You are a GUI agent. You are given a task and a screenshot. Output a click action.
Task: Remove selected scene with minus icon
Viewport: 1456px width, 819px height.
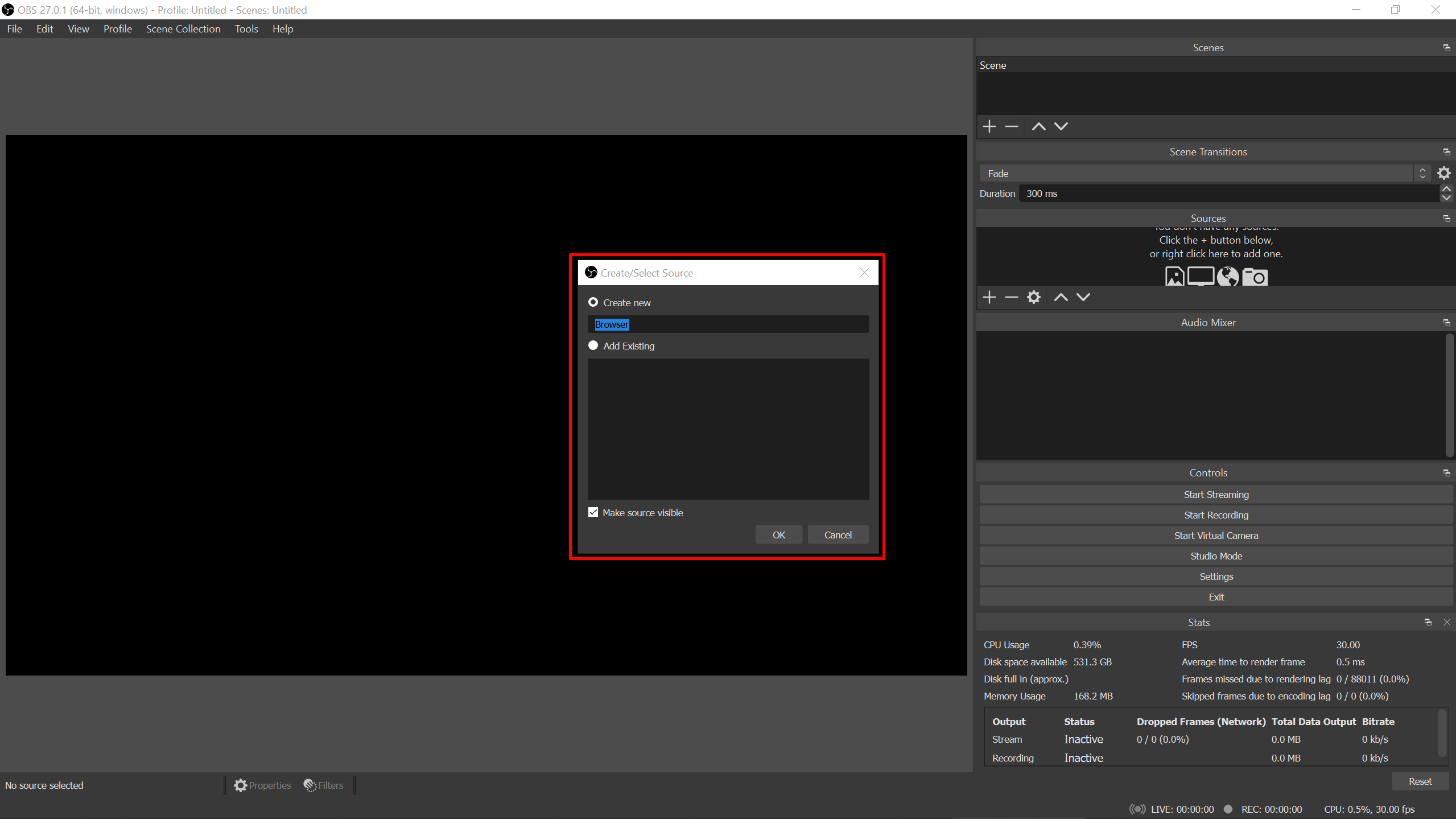(x=1011, y=126)
